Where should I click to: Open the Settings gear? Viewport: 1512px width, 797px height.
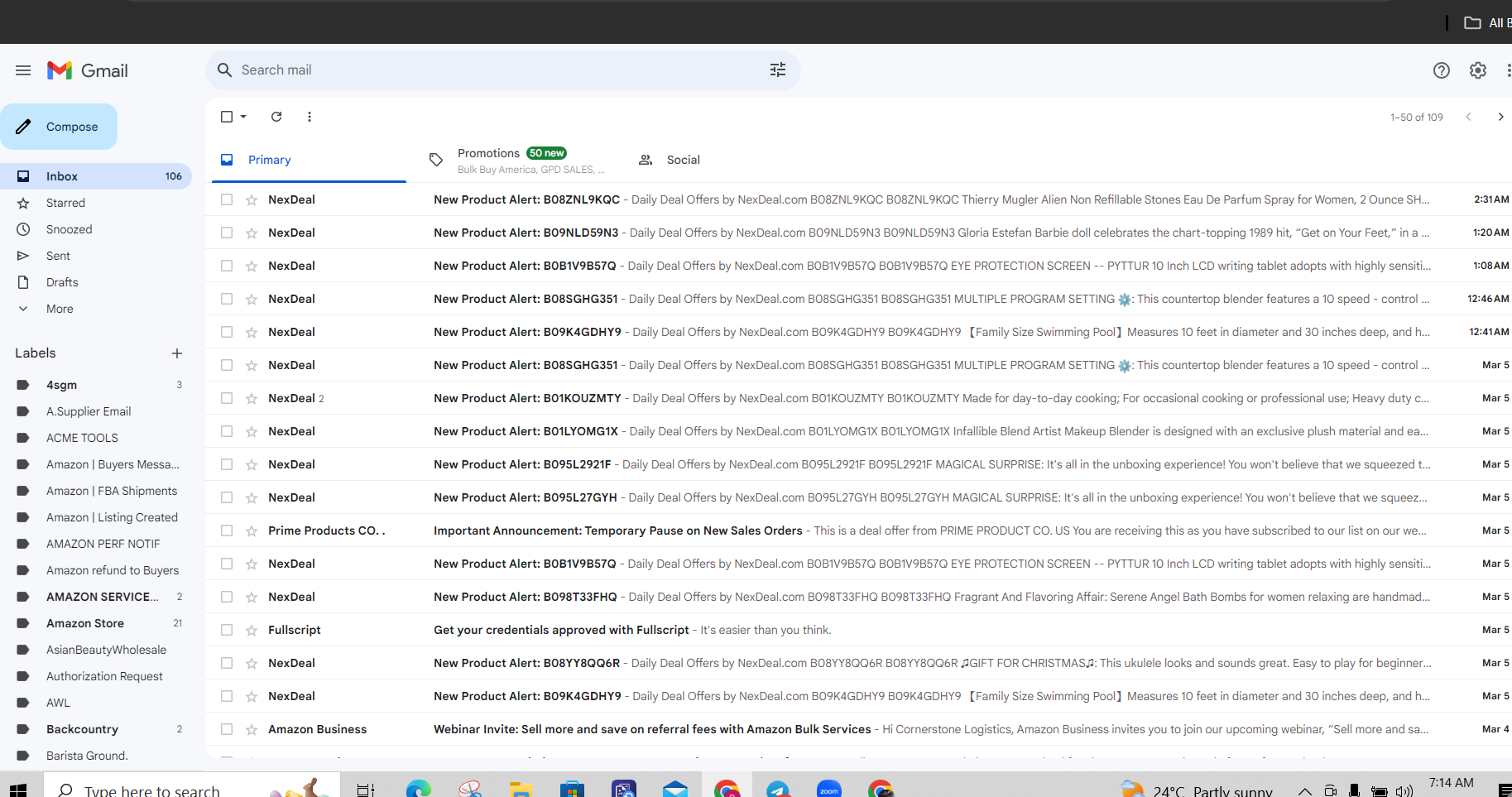1478,70
